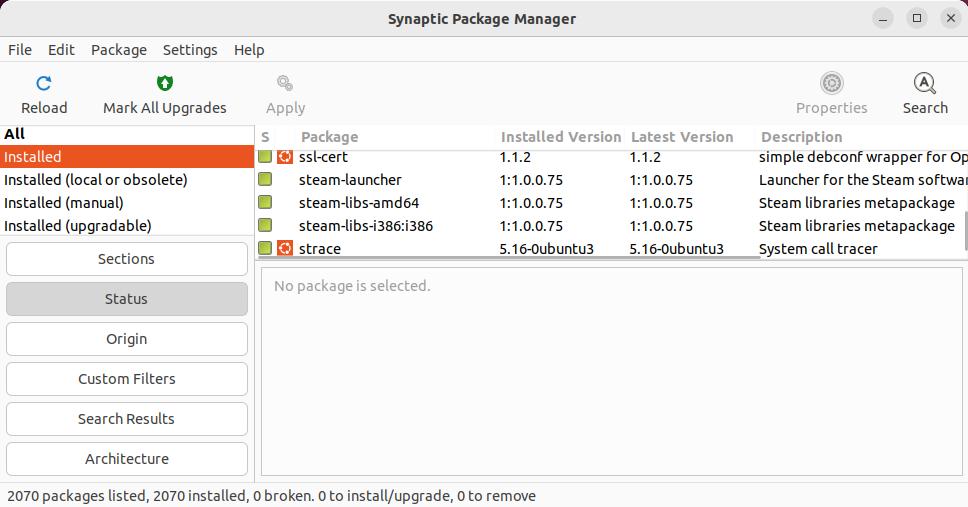This screenshot has height=507, width=968.
Task: Click the Apply gears icon
Action: [x=285, y=83]
